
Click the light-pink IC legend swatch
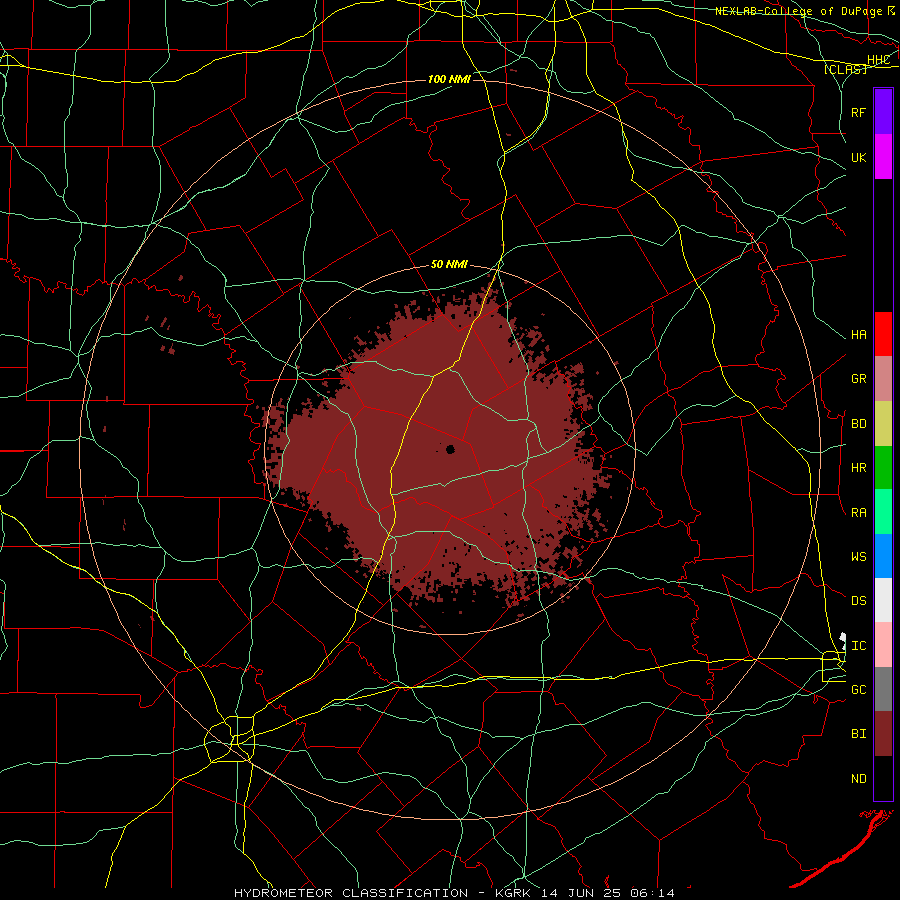pos(883,645)
